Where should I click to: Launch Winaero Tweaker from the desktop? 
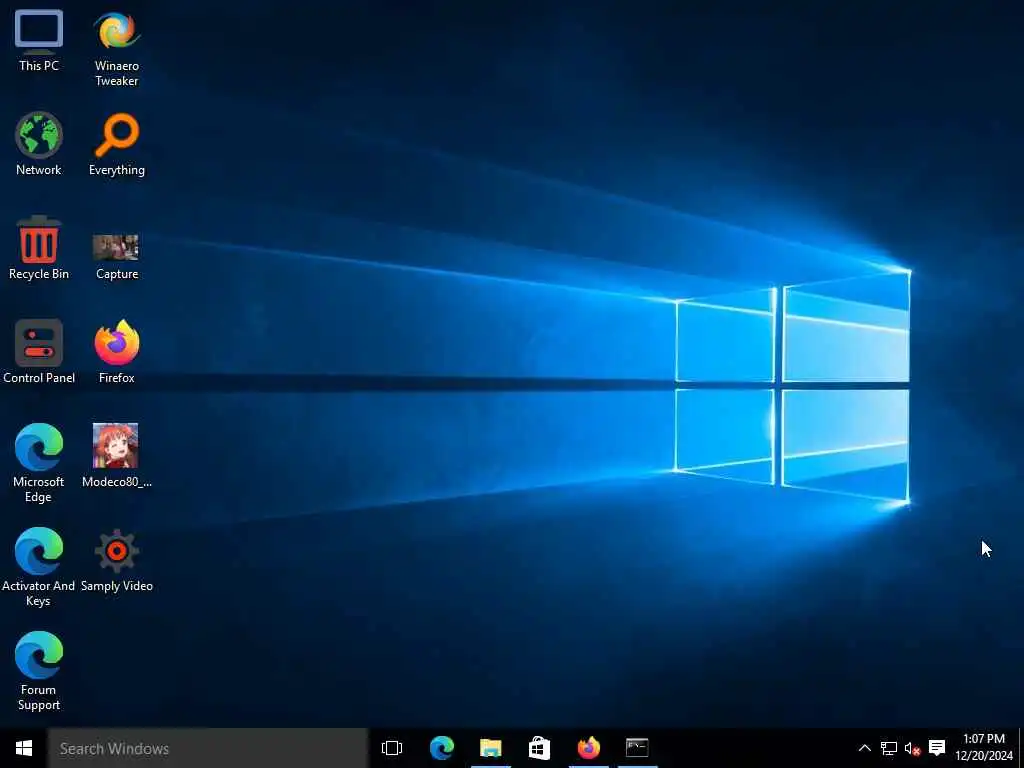tap(116, 48)
